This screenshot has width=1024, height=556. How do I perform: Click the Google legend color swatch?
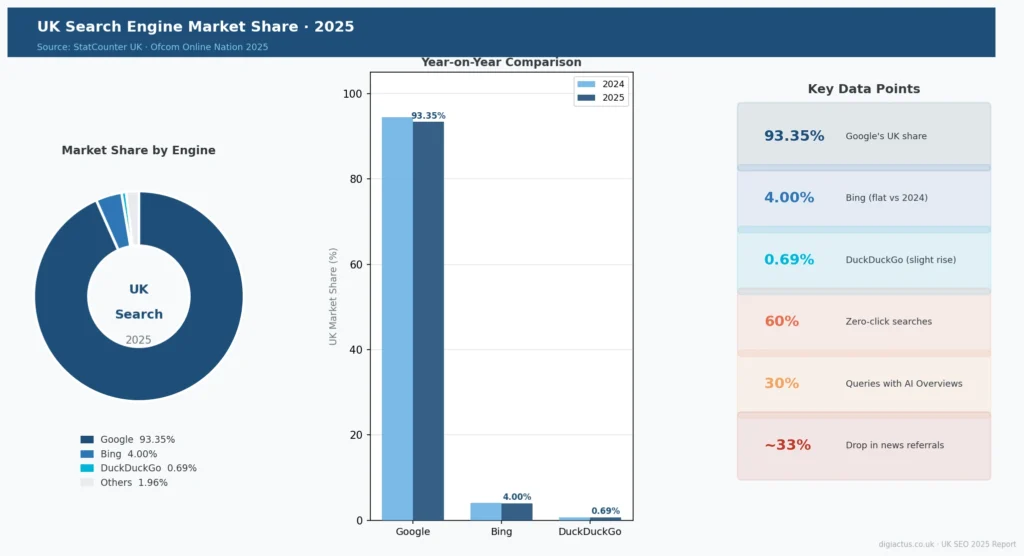click(87, 439)
